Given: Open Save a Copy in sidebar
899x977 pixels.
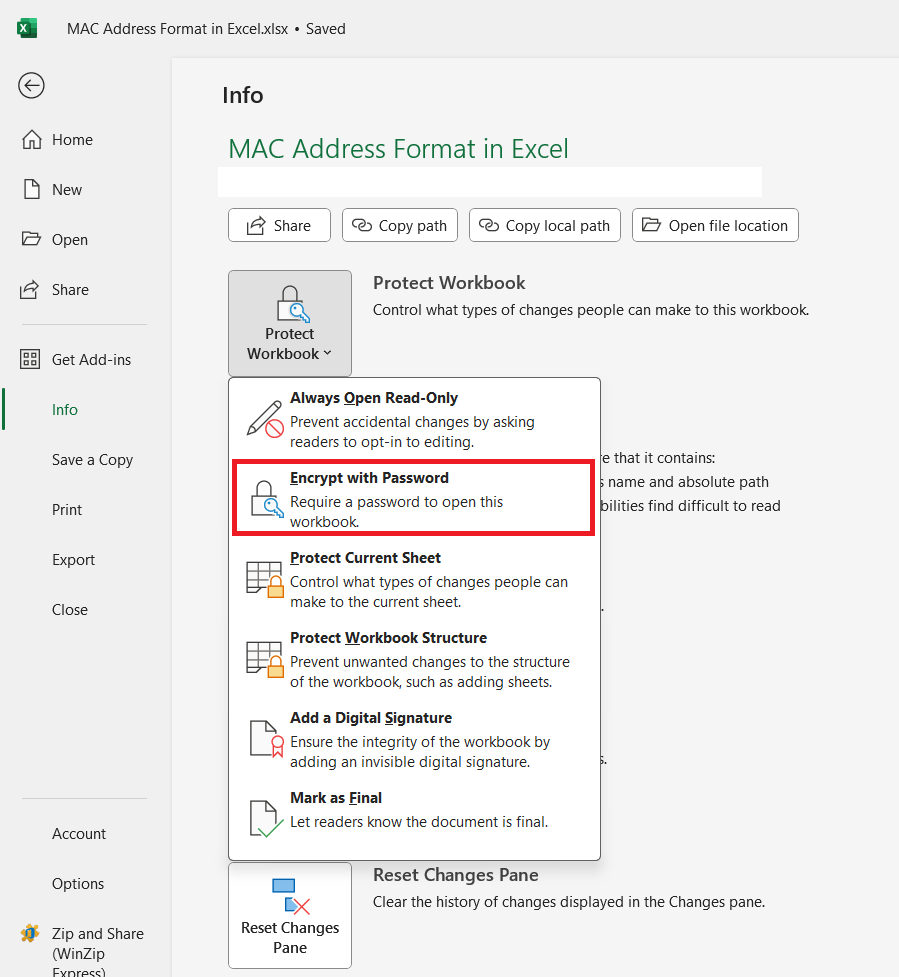Looking at the screenshot, I should pos(92,460).
